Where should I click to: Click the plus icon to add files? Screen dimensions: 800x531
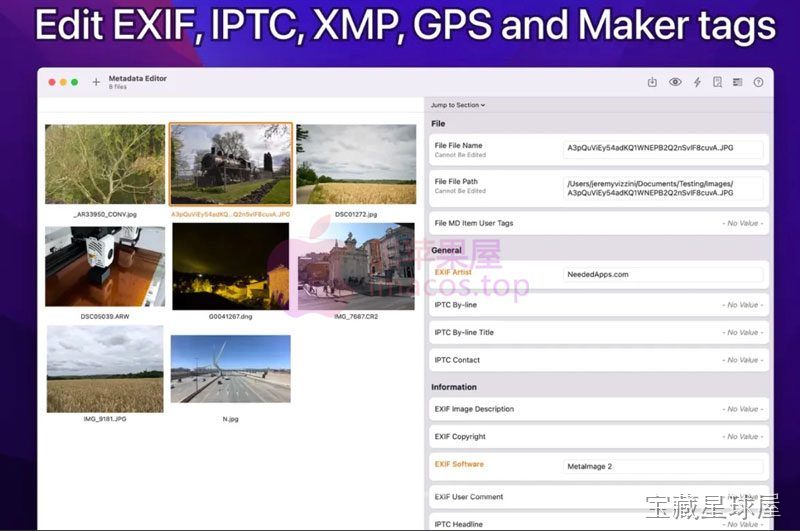point(96,82)
